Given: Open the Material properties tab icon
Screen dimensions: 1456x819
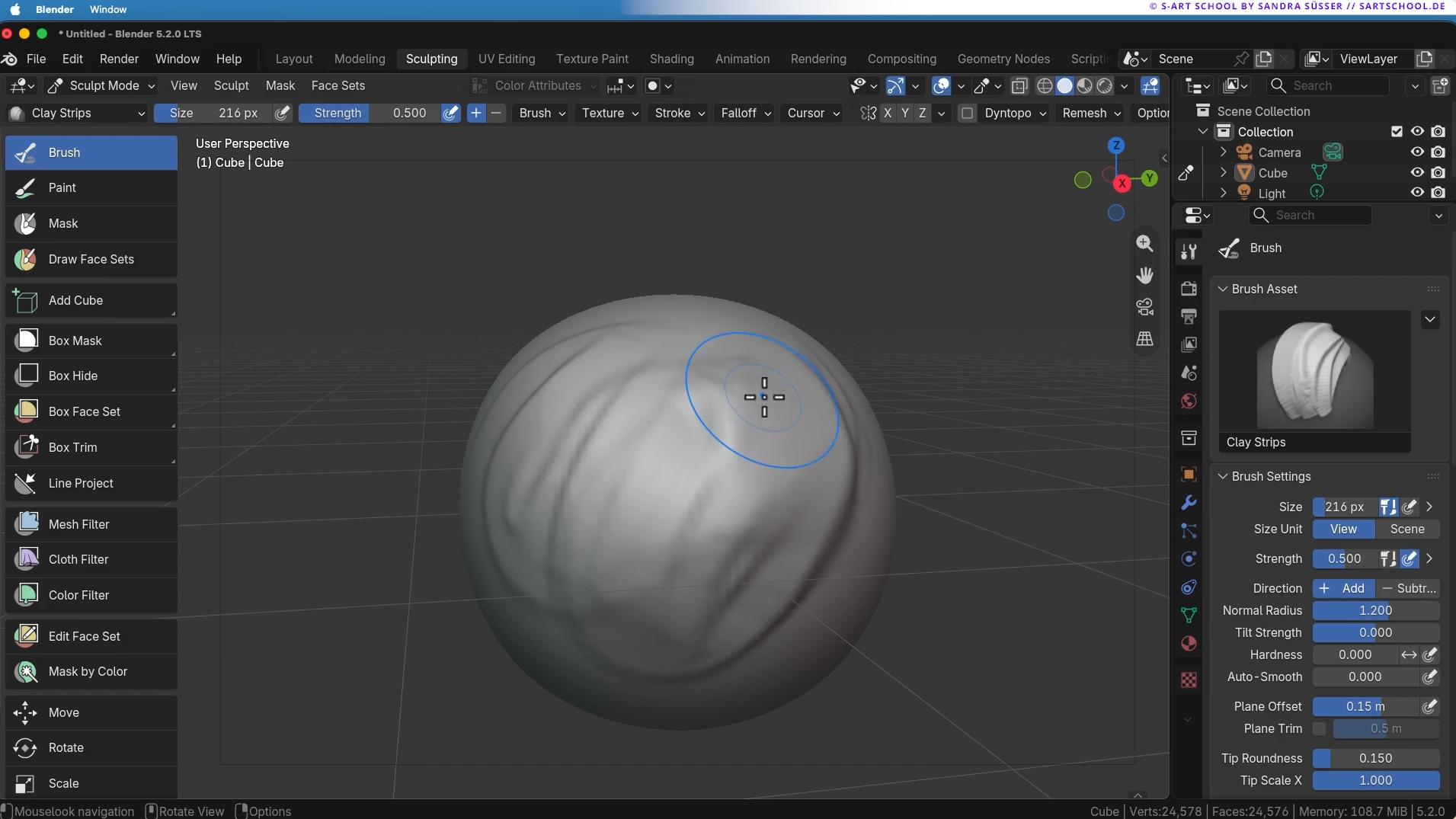Looking at the screenshot, I should 1189,644.
